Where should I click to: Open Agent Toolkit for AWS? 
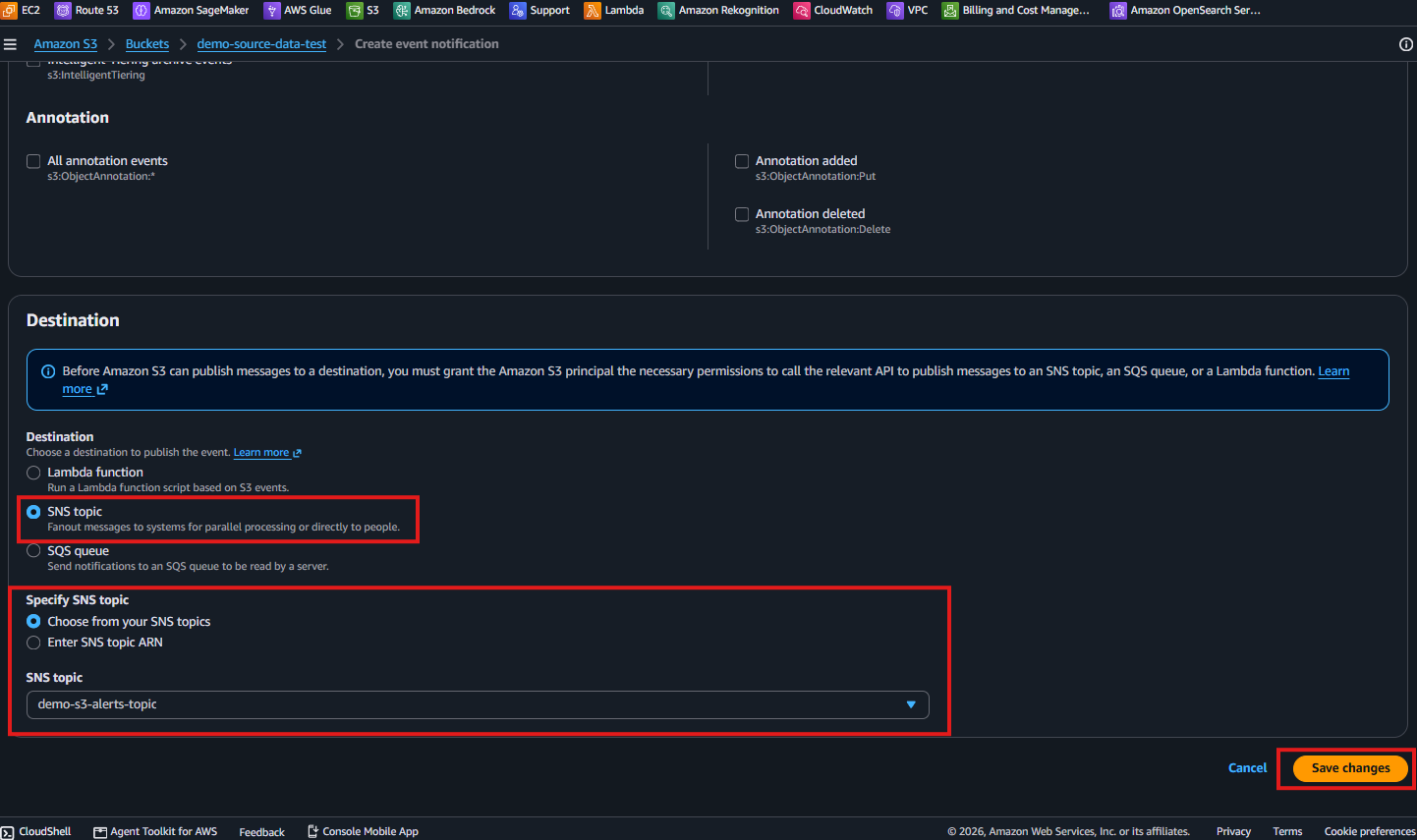coord(155,831)
